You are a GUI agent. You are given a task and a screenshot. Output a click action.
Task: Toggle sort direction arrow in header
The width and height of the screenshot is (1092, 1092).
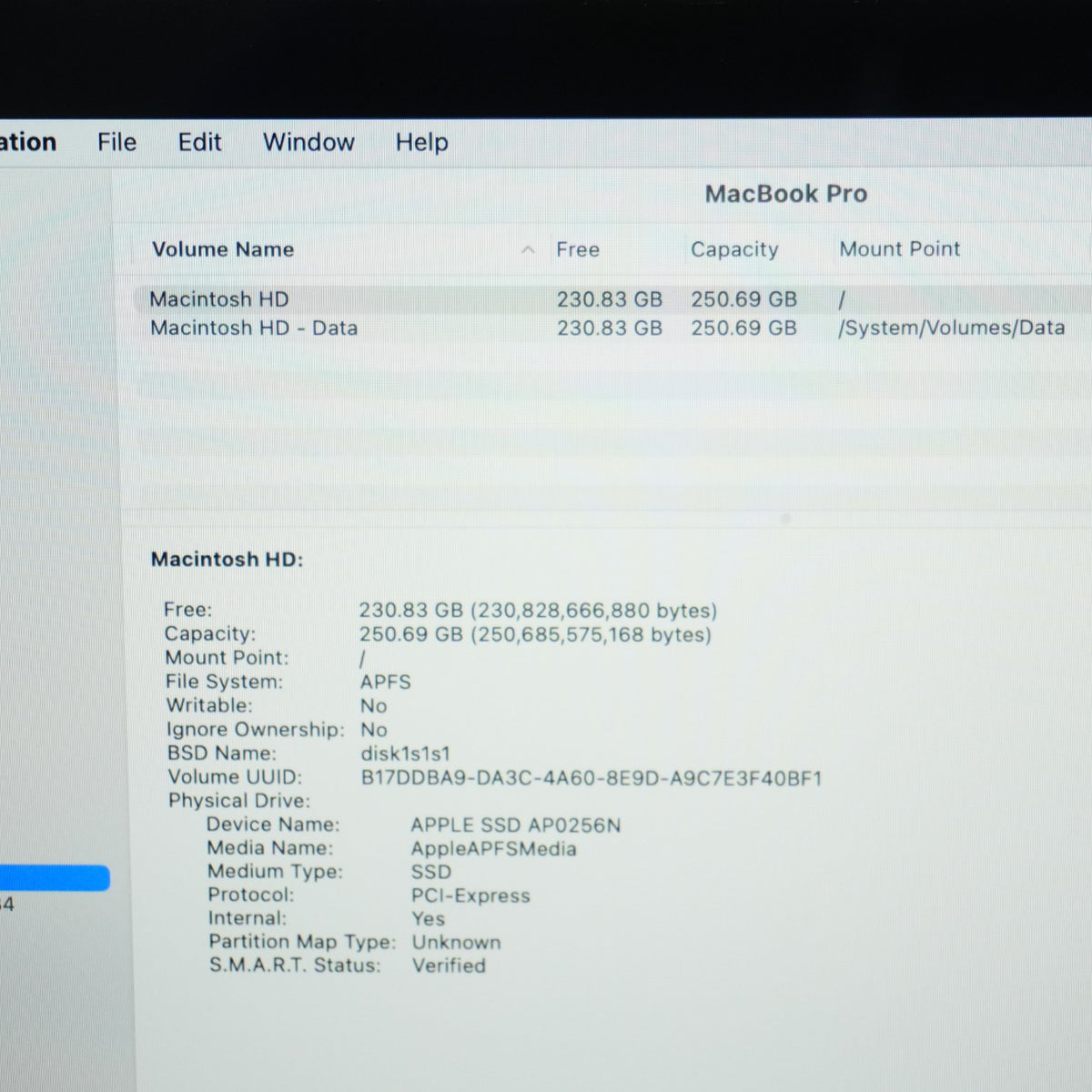[528, 250]
